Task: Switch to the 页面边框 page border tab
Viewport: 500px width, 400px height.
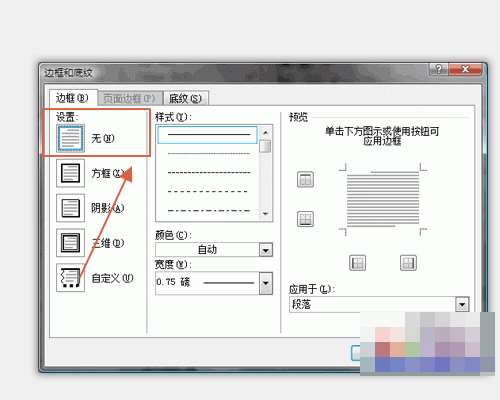Action: click(130, 98)
